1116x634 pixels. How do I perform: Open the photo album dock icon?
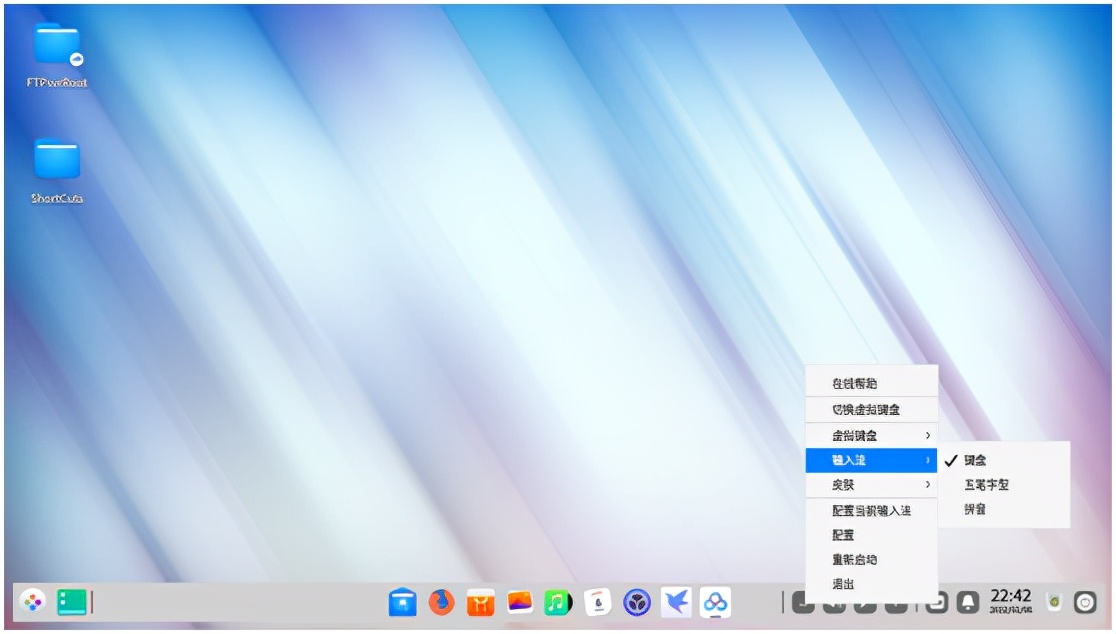pyautogui.click(x=520, y=602)
